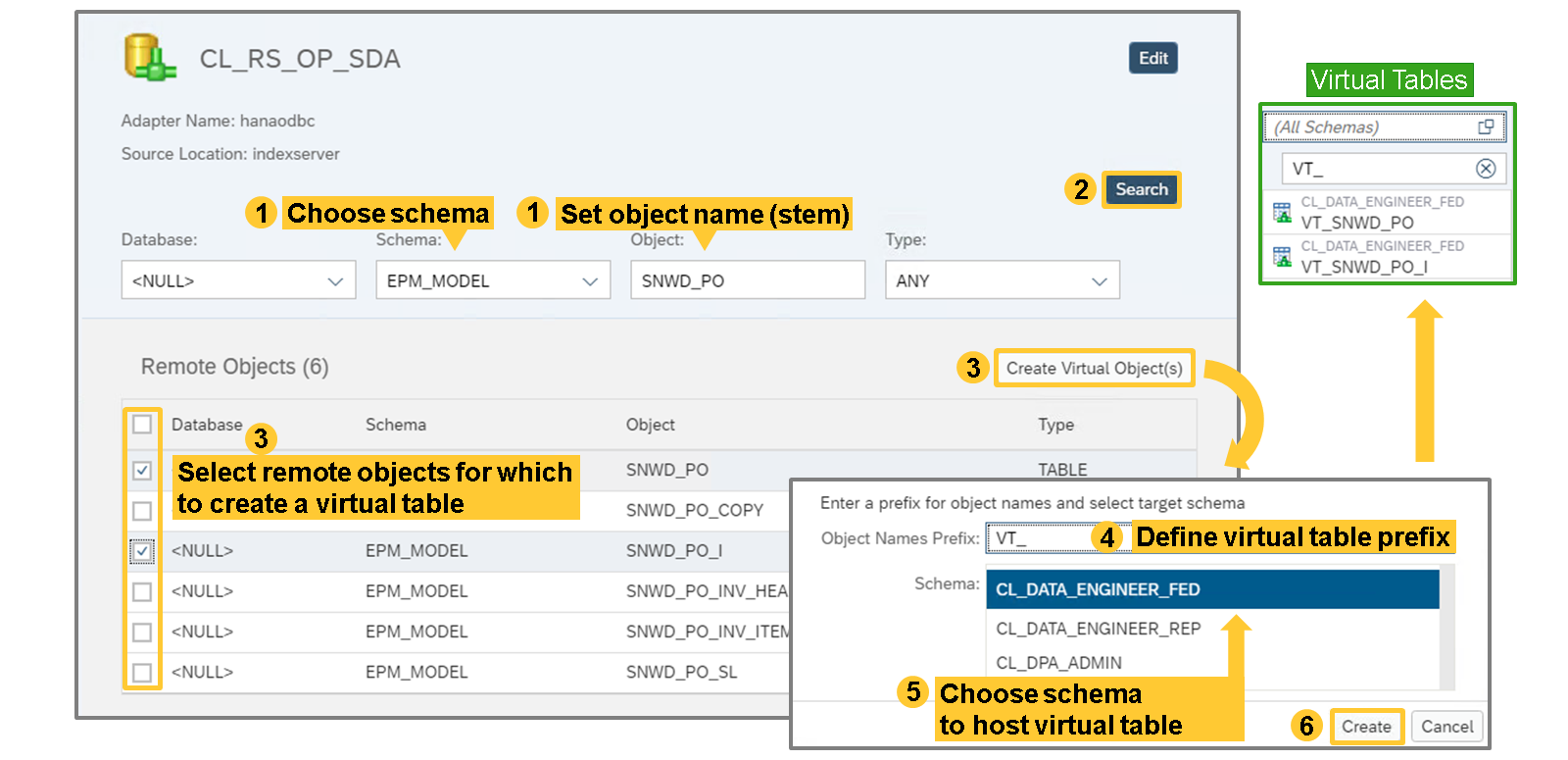Expand the Schema dropdown showing EPM_MODEL

click(x=493, y=280)
